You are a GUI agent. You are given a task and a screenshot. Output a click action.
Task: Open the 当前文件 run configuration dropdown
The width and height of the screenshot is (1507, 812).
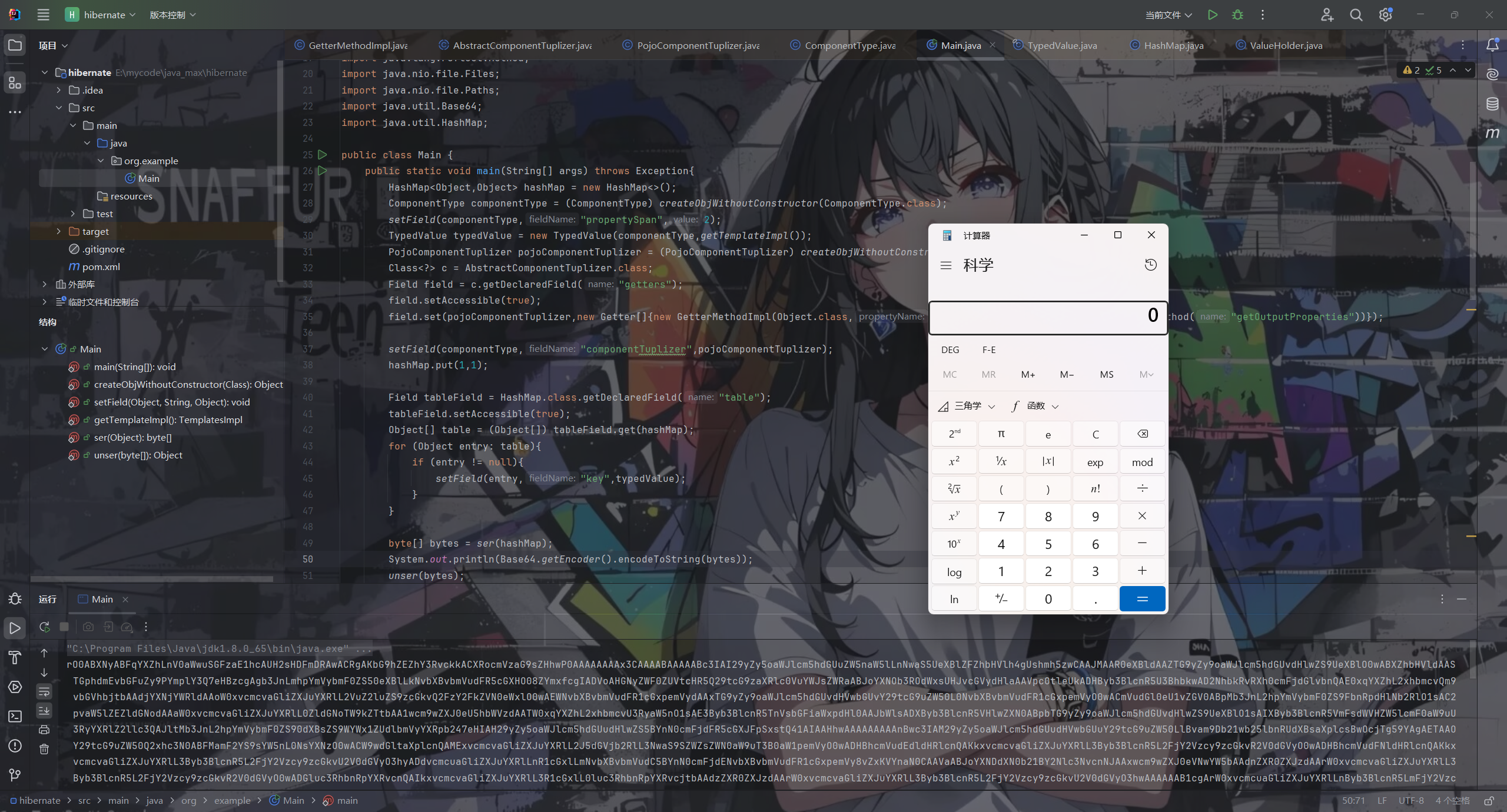(1169, 15)
